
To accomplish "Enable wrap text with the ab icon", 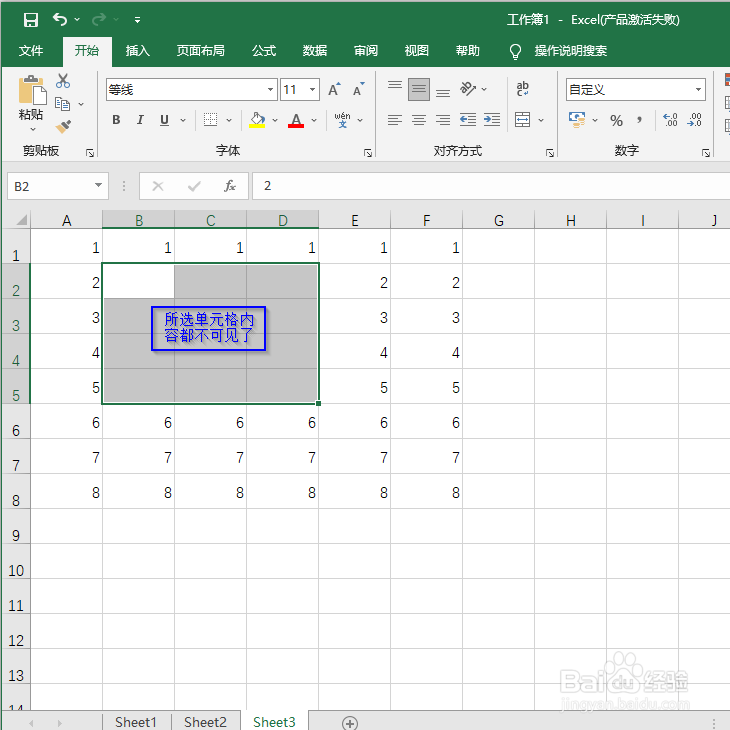I will tap(522, 88).
